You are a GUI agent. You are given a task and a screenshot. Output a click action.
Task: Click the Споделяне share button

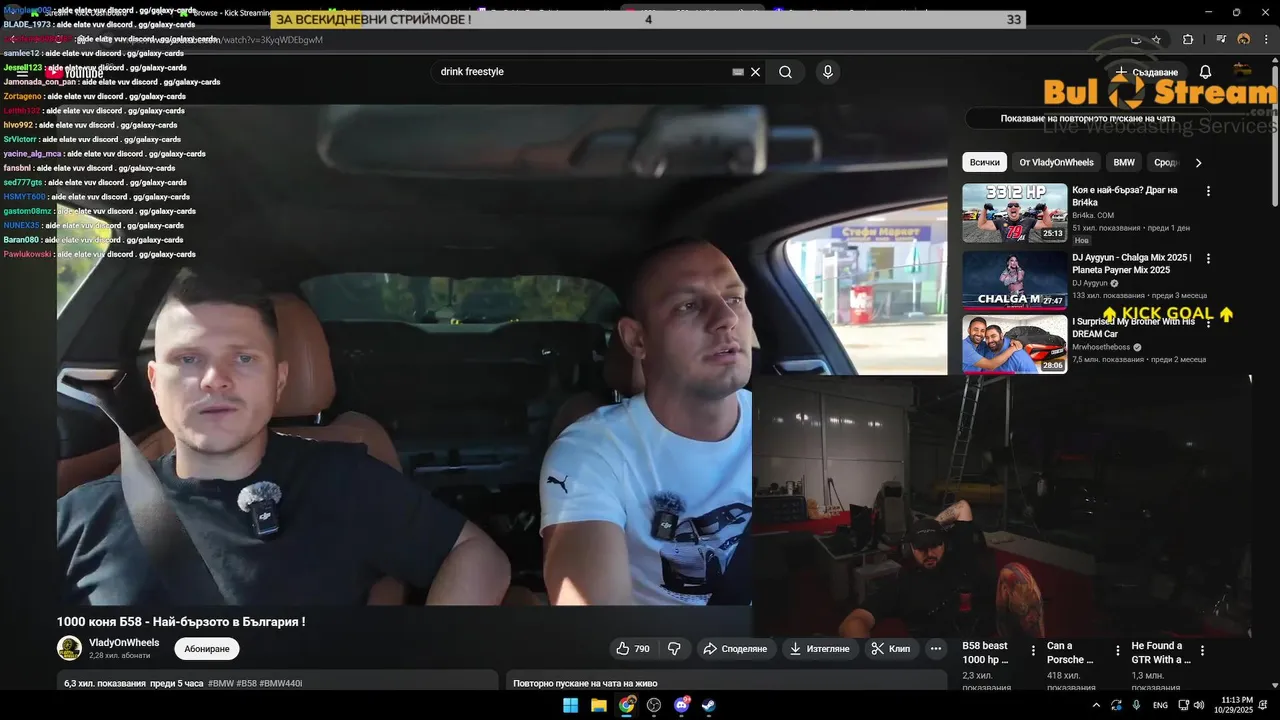click(x=735, y=649)
